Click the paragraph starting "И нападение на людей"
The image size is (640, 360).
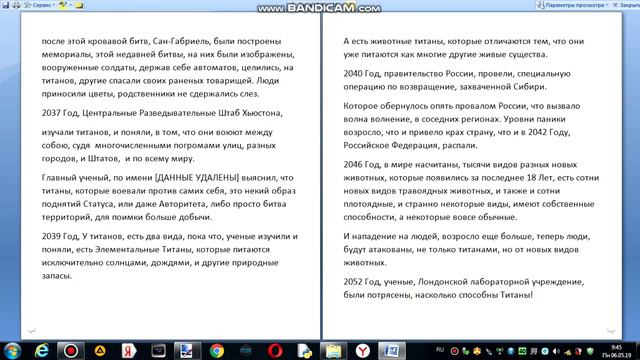[467, 249]
